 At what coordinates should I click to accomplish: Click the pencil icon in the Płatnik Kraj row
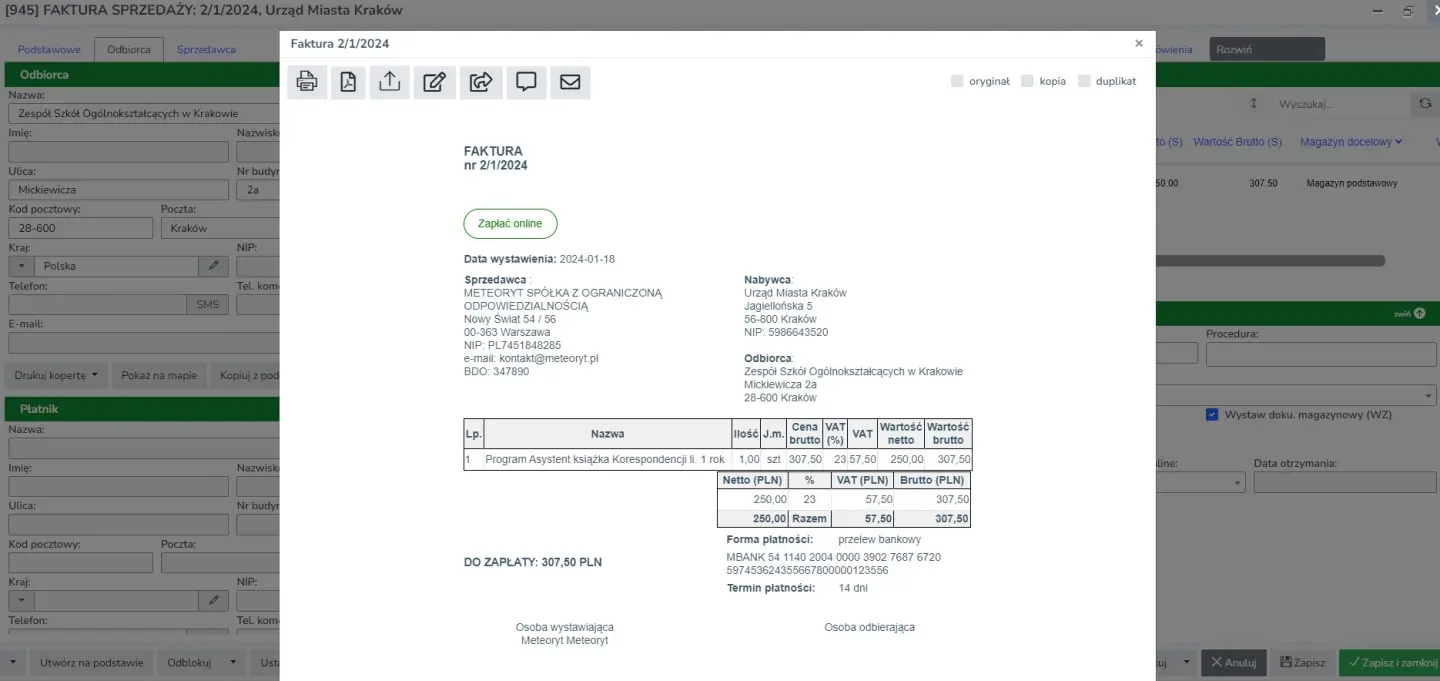click(213, 601)
